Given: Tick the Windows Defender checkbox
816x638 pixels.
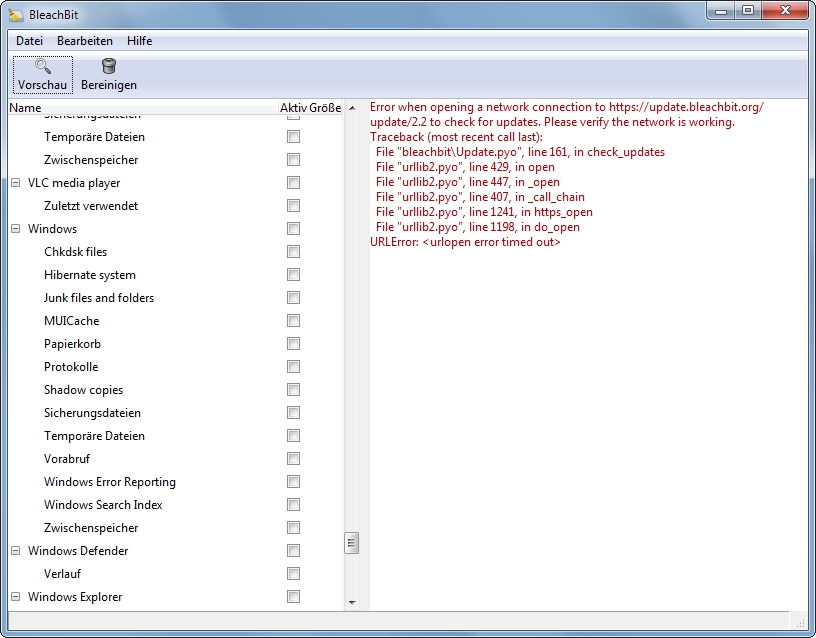Looking at the screenshot, I should click(x=294, y=551).
